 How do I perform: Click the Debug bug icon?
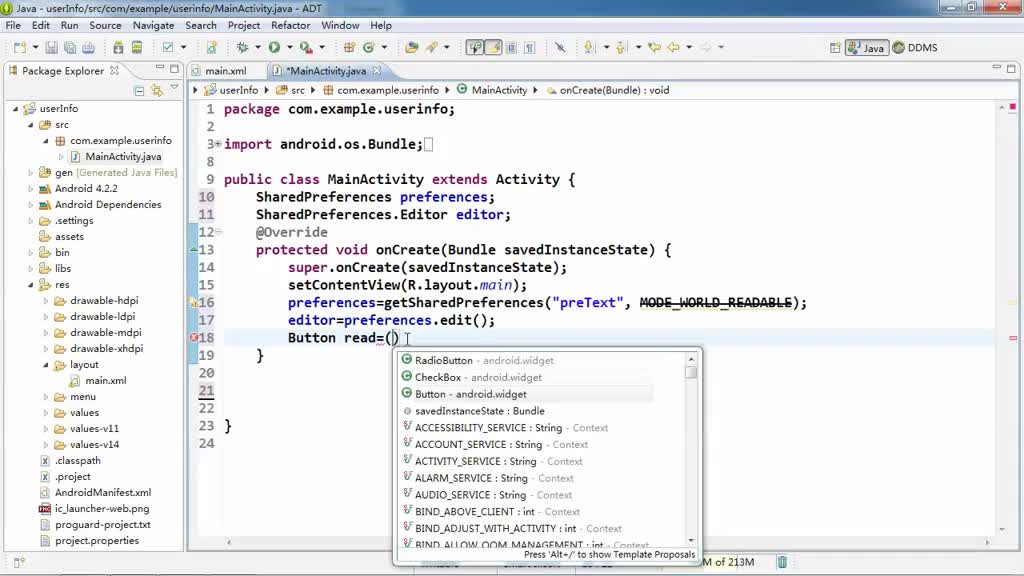(x=242, y=48)
